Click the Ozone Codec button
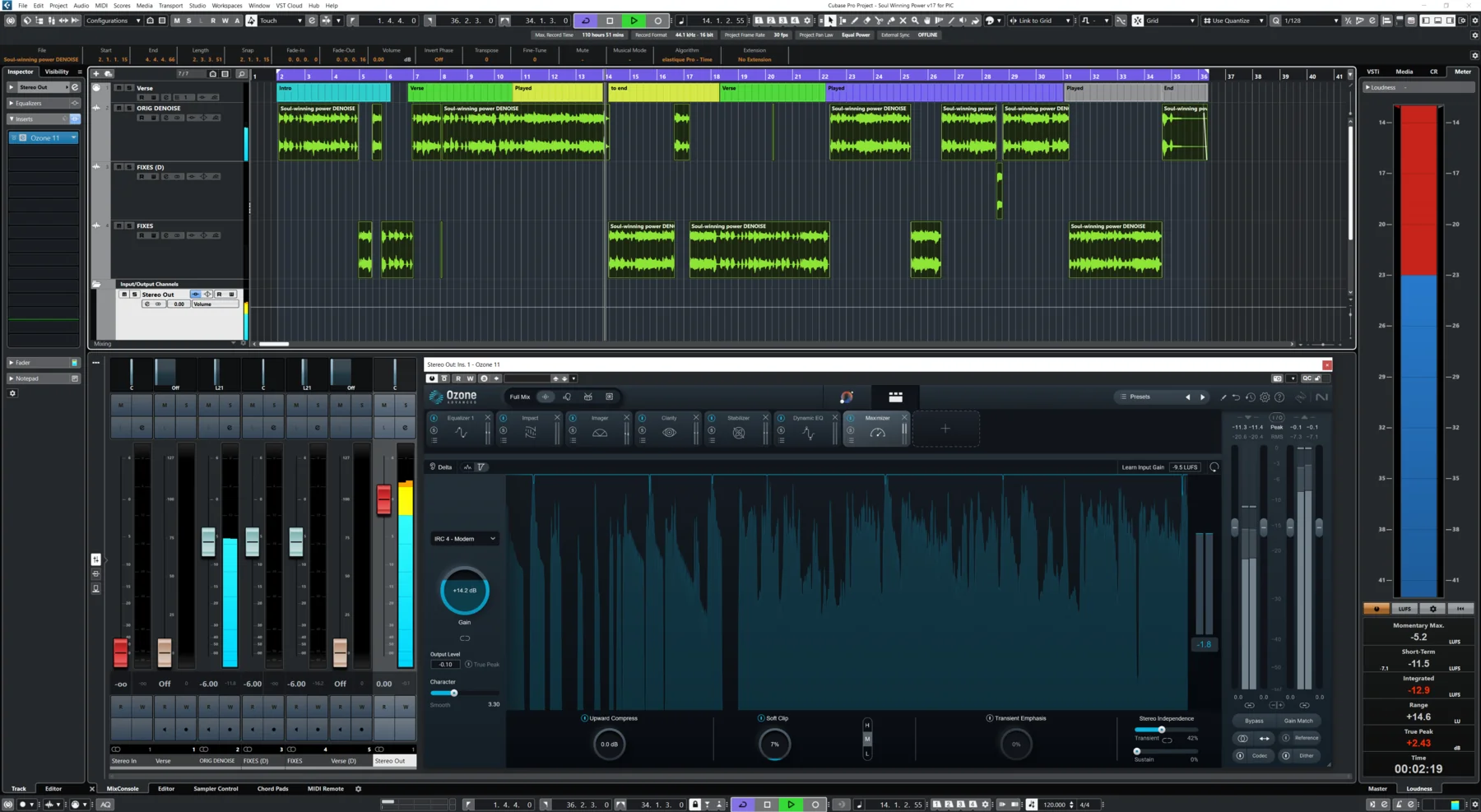1481x812 pixels. [1254, 755]
